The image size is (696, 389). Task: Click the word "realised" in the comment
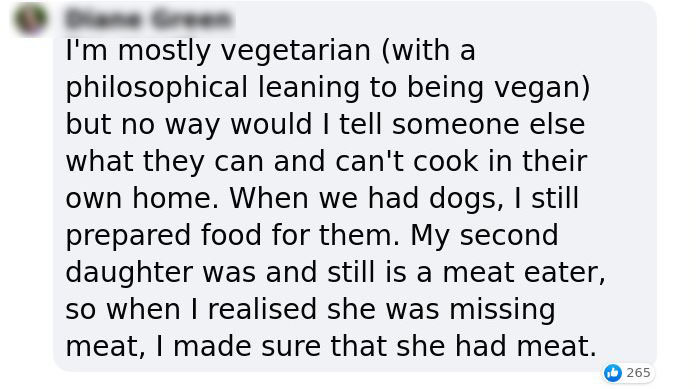[x=262, y=309]
